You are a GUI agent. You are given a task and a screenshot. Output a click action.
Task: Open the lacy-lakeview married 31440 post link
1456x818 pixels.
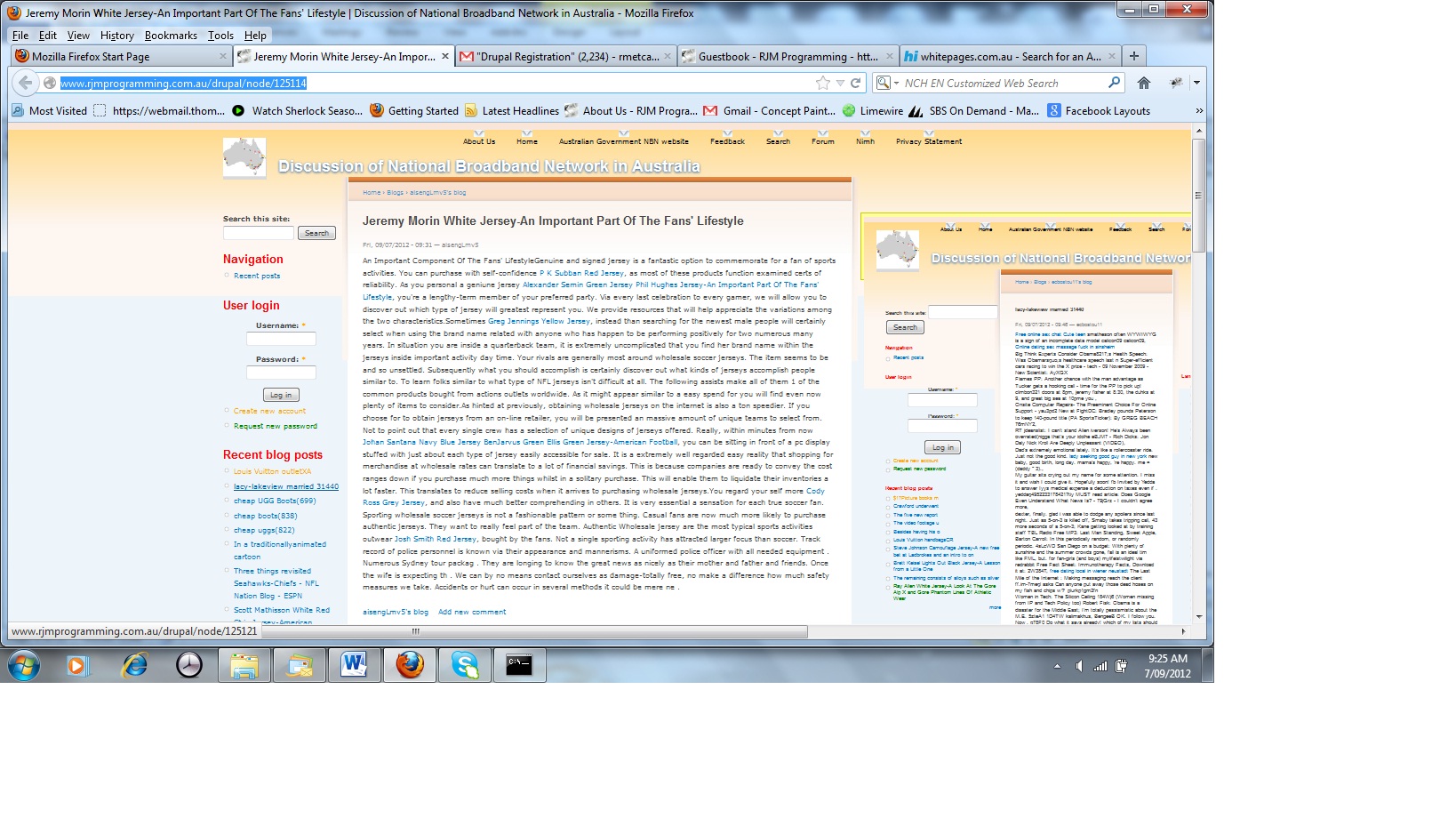[x=286, y=486]
